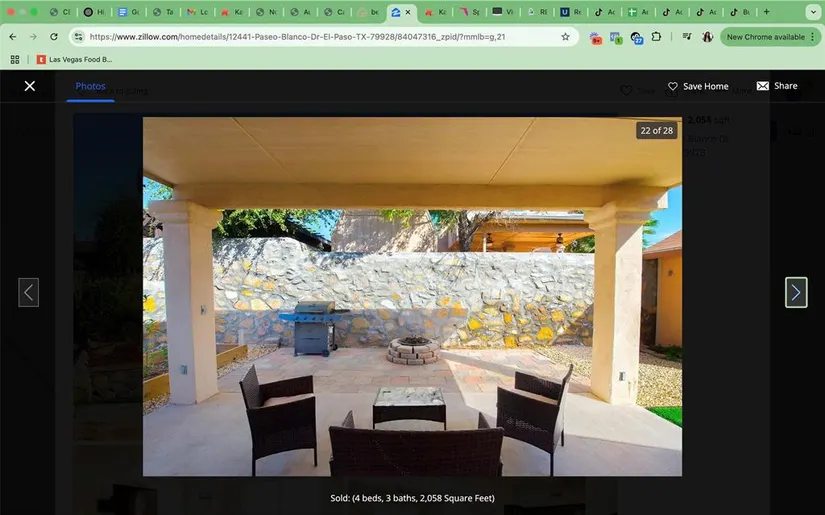
Task: Click the Share envelope icon
Action: 763,86
